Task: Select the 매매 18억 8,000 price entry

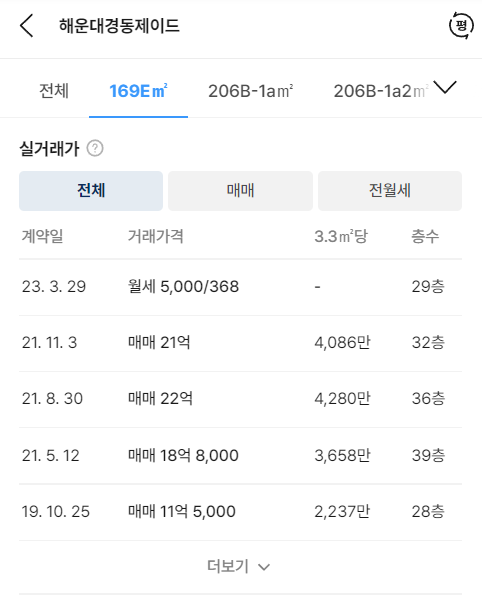Action: coord(183,455)
